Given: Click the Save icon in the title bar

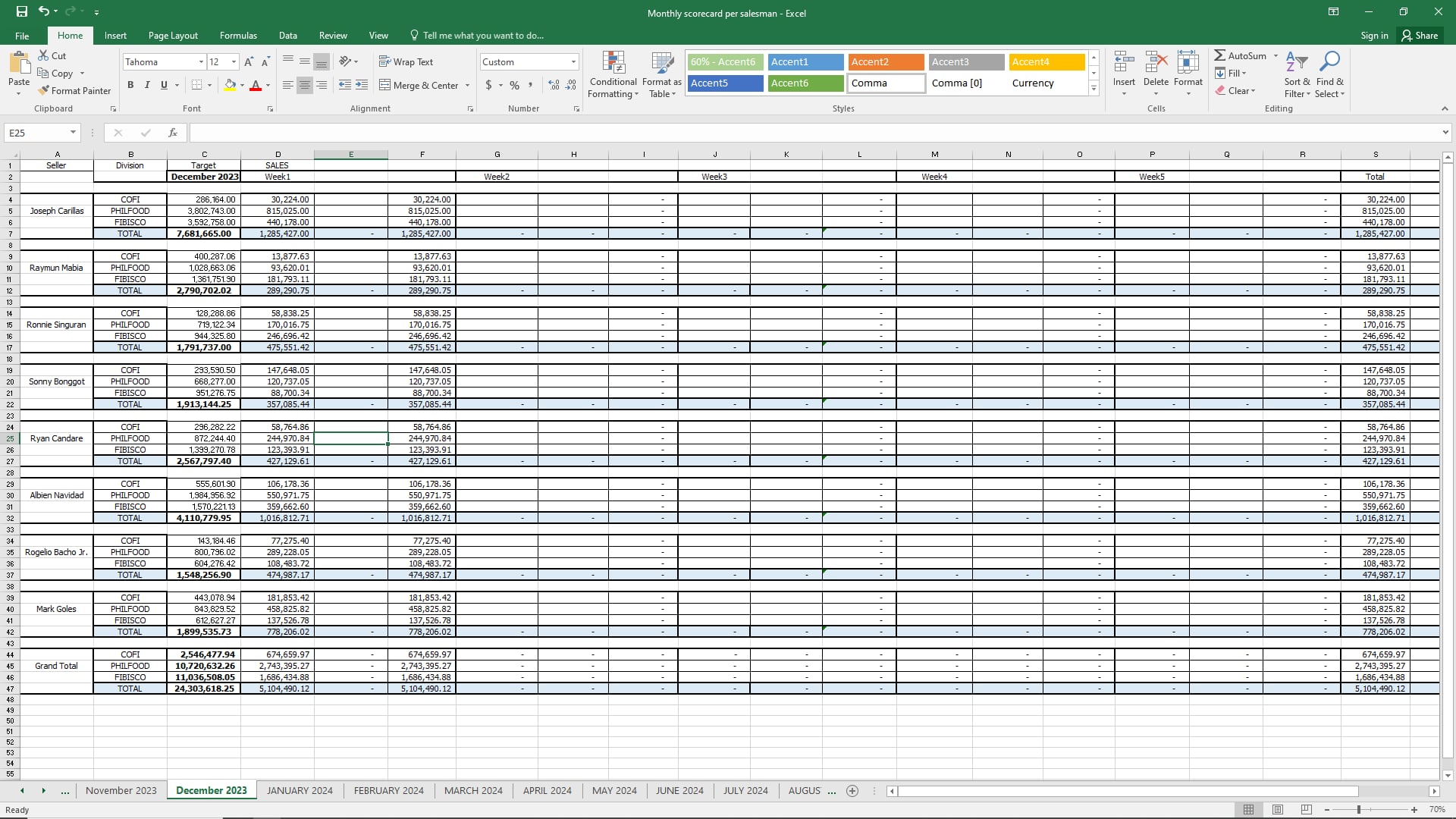Looking at the screenshot, I should pos(21,11).
